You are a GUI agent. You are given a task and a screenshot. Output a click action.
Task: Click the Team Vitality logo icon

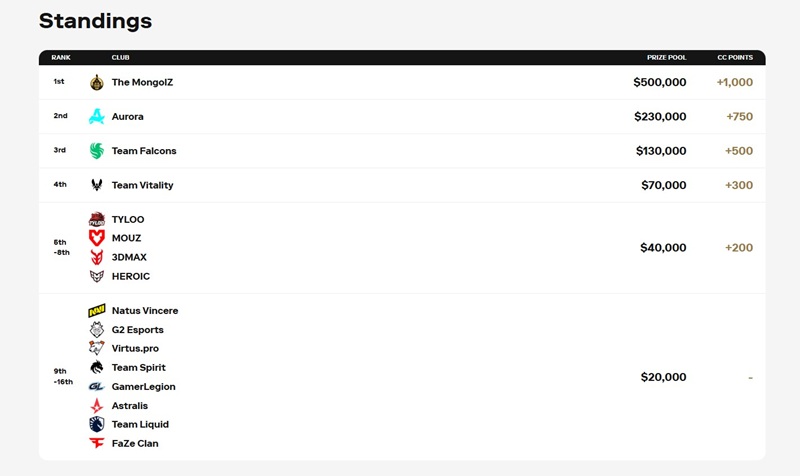tap(97, 185)
